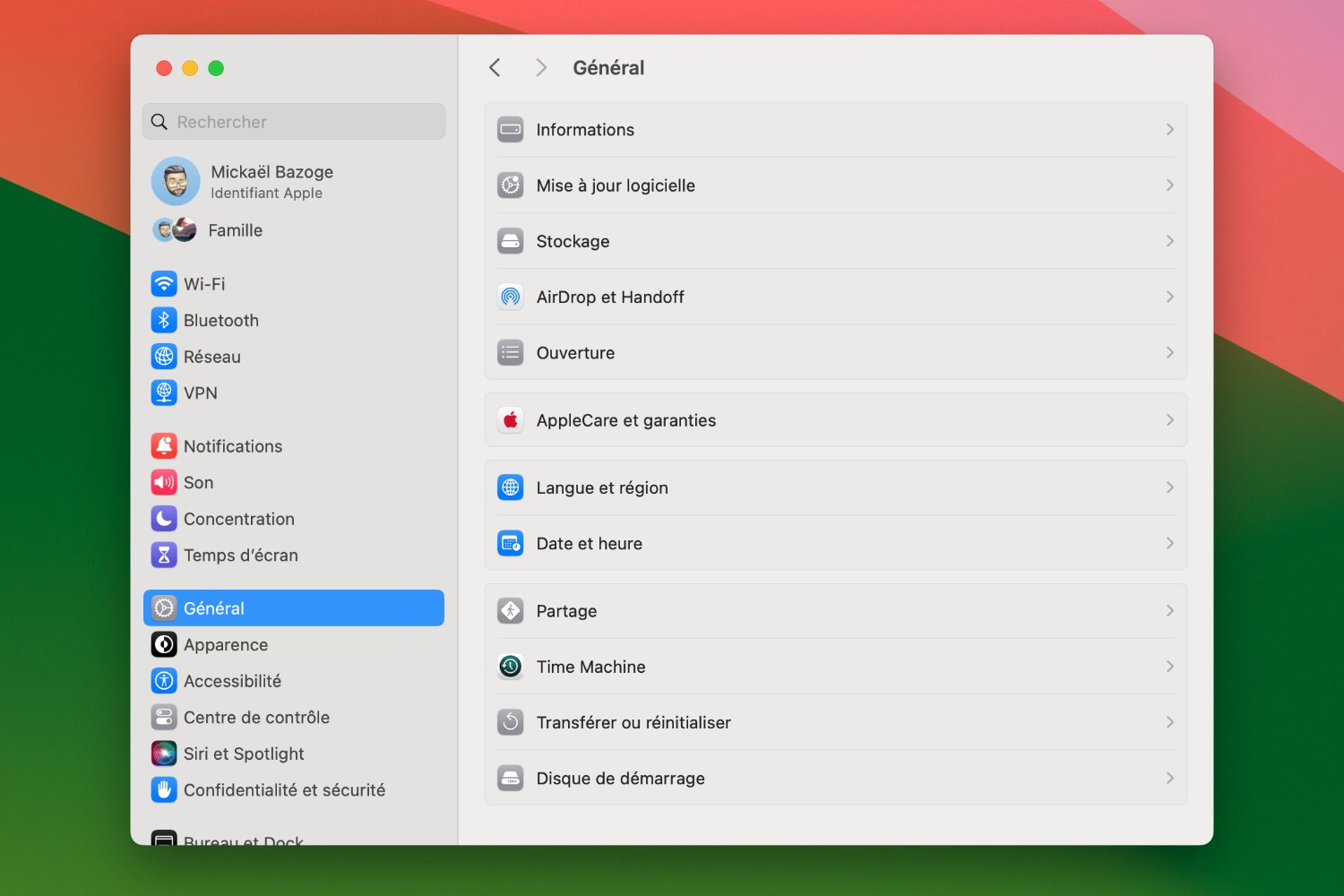Click the chevron on Disque de démarrage row

point(1170,778)
